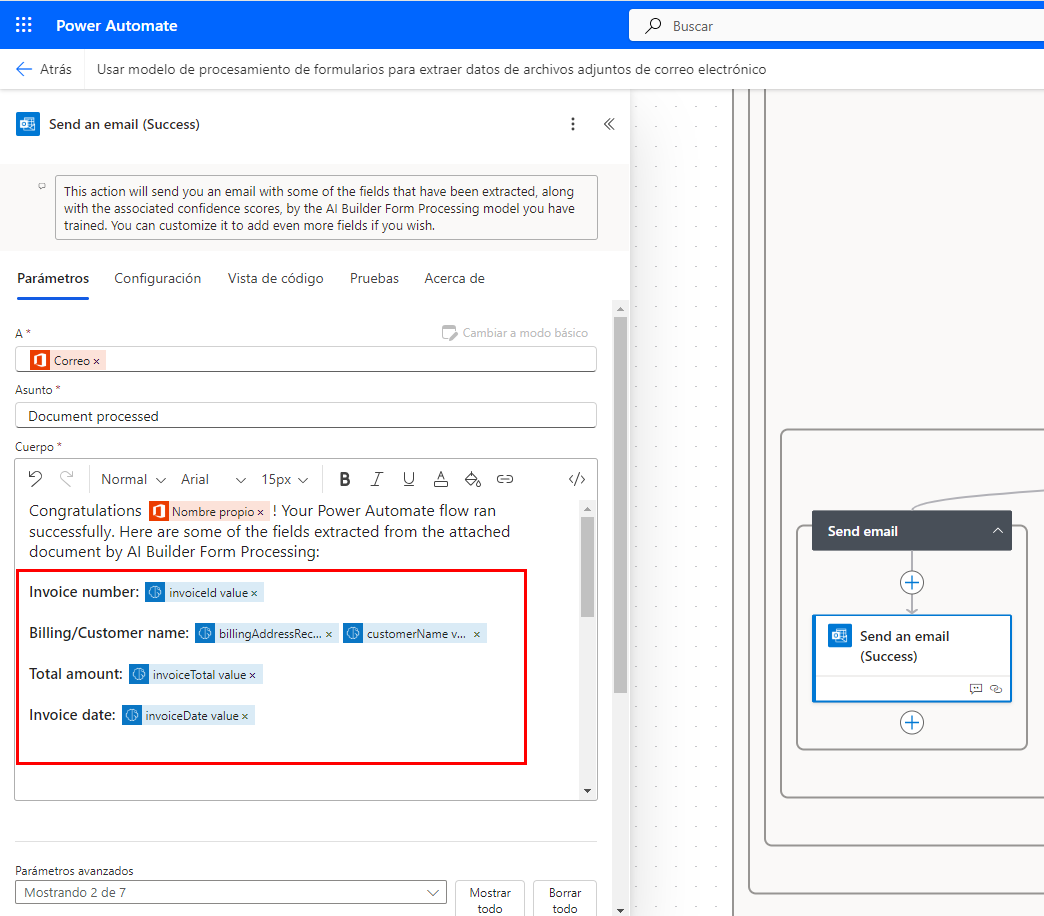Screen dimensions: 1044x916
Task: Remove the customerName v... token
Action: (477, 635)
